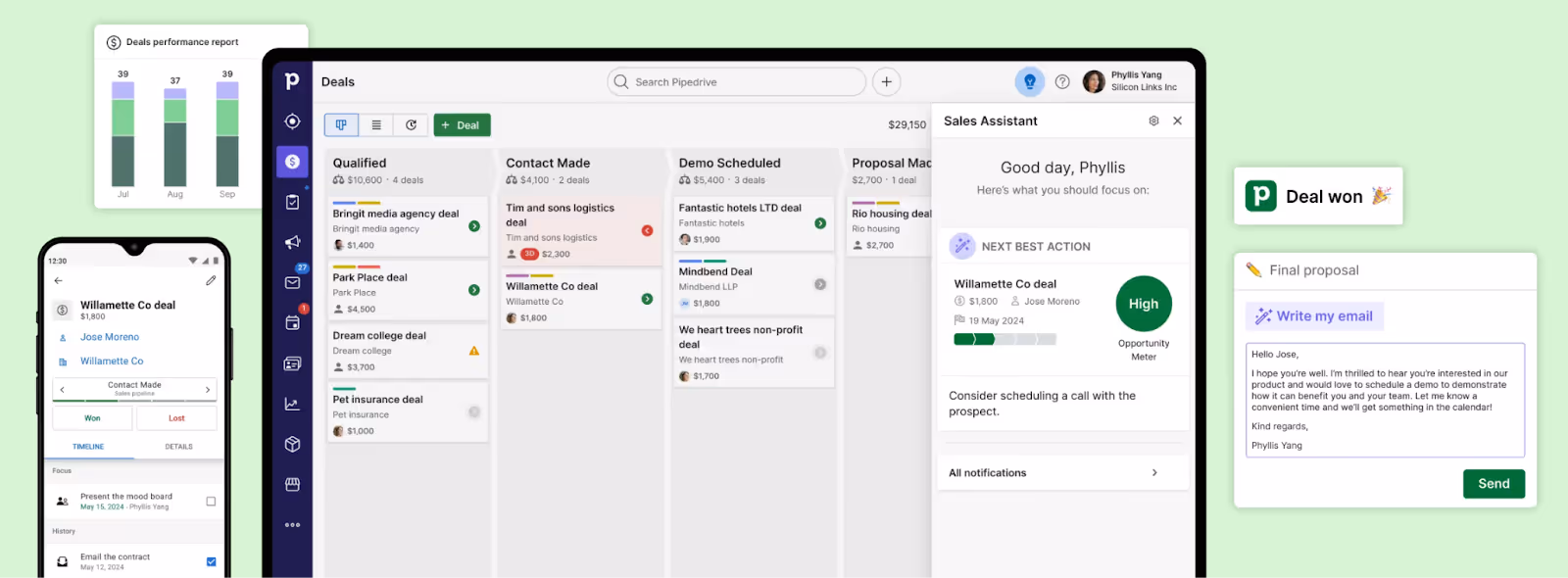Select the Deals dollar icon in sidebar
The width and height of the screenshot is (1568, 578).
pos(292,162)
